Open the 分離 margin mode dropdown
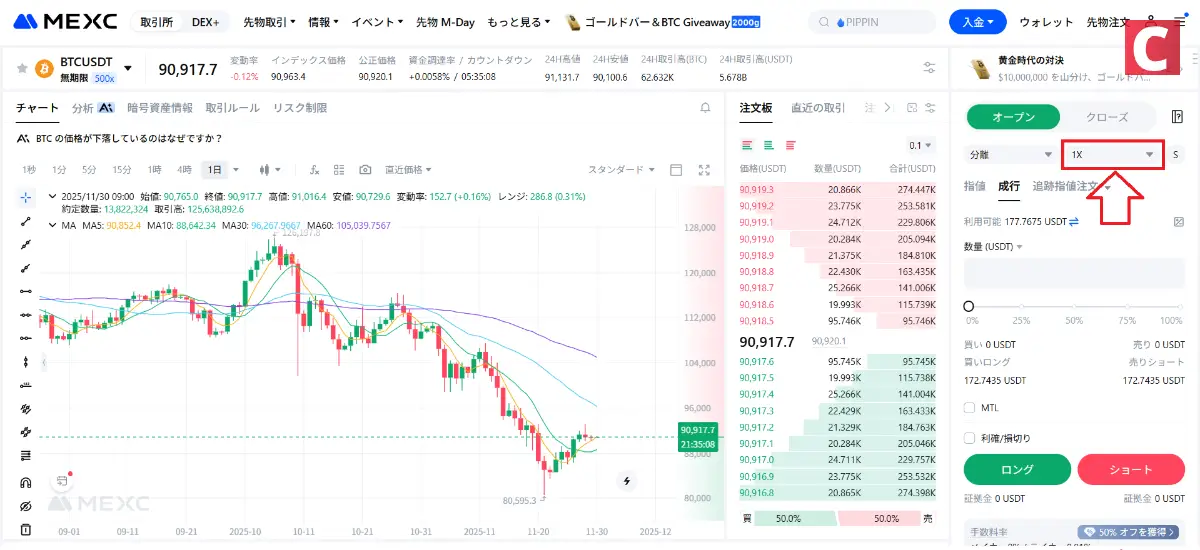The image size is (1200, 550). (x=1010, y=155)
